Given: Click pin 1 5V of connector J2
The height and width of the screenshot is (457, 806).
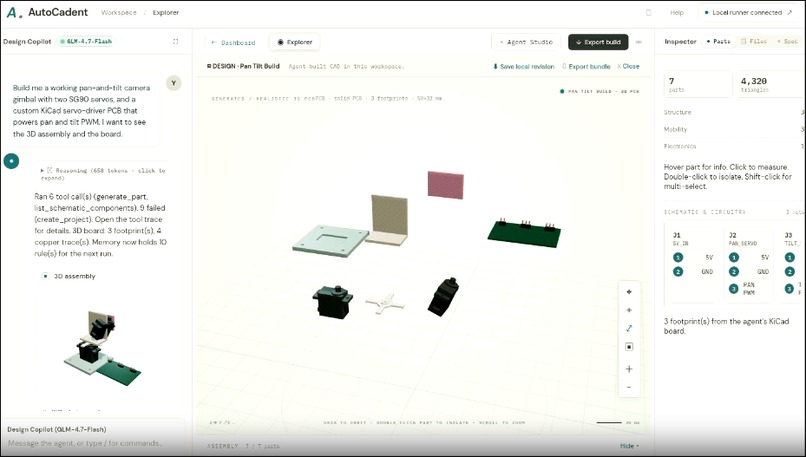Looking at the screenshot, I should [749, 258].
